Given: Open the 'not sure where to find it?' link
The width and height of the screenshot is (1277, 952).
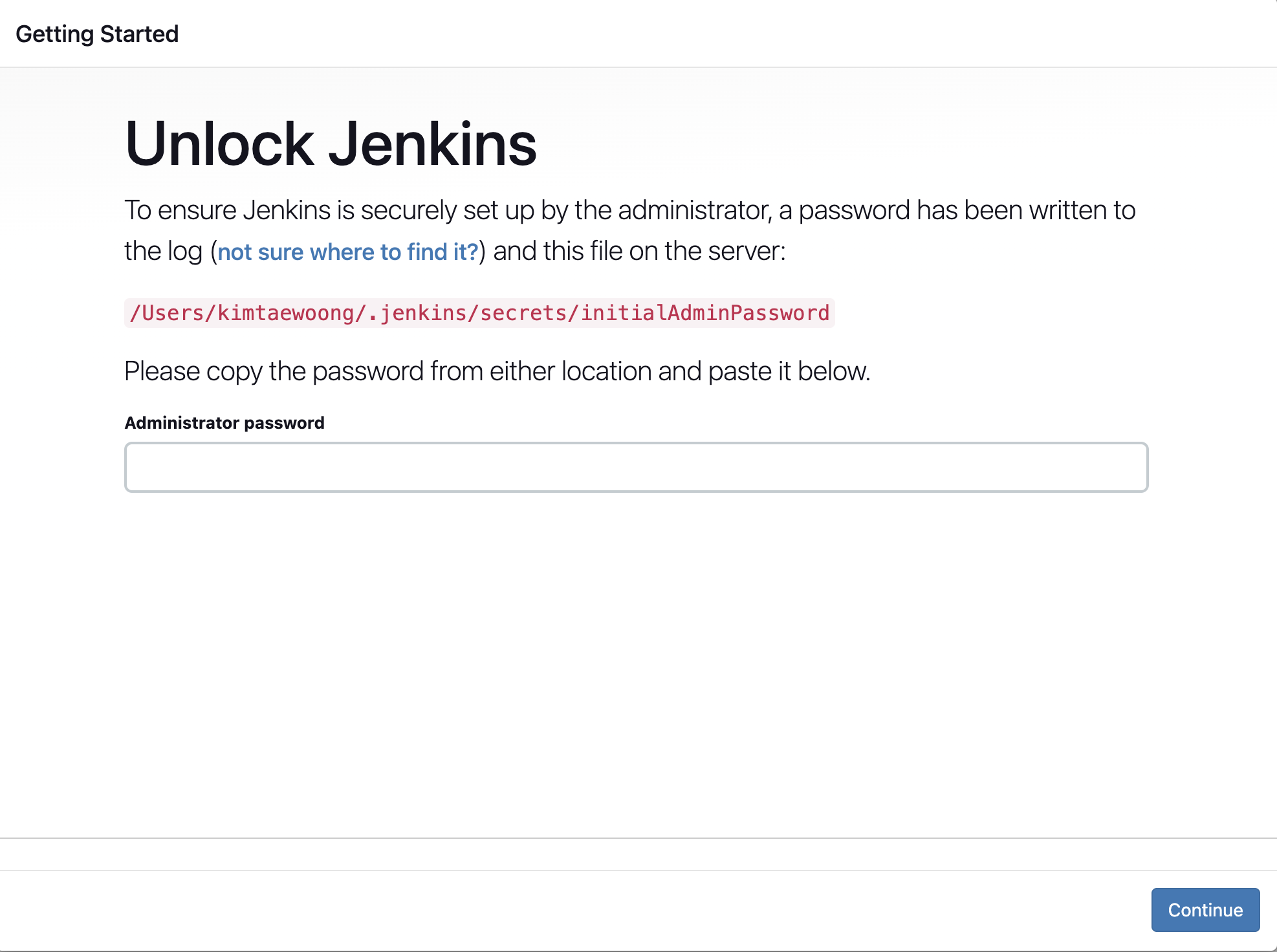Looking at the screenshot, I should pos(347,252).
